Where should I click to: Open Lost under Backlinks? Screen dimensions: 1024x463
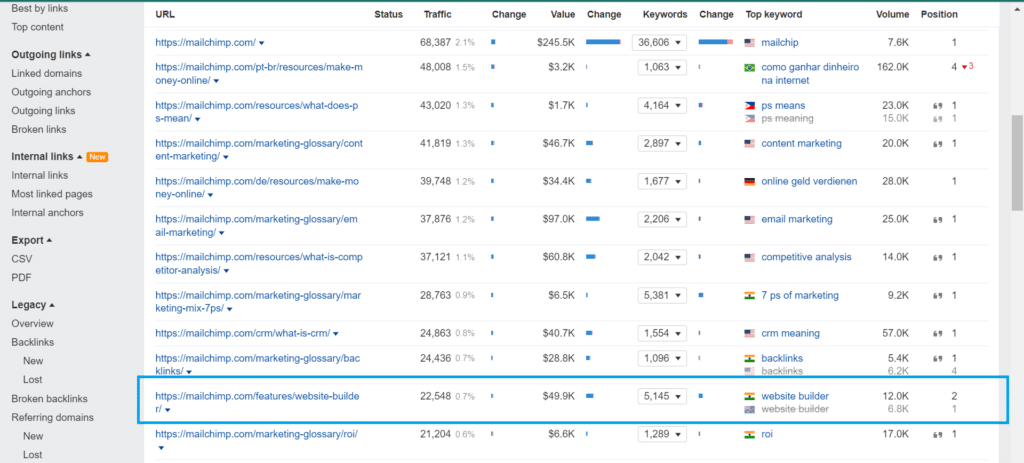[32, 379]
